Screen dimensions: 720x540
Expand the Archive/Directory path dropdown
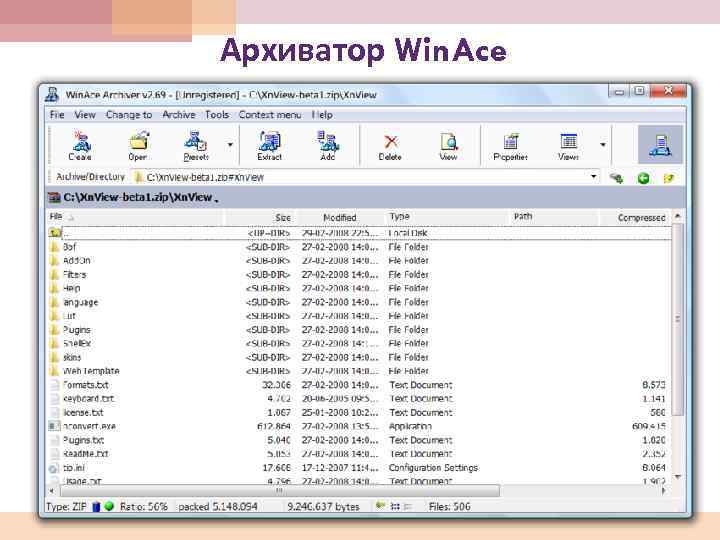click(x=594, y=177)
